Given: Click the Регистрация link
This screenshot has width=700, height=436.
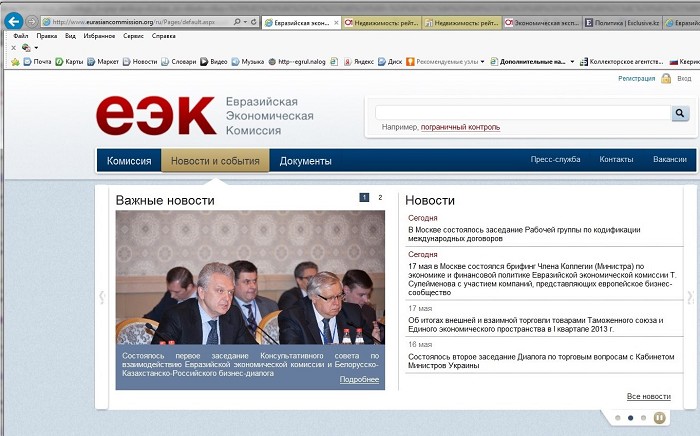Looking at the screenshot, I should 636,78.
